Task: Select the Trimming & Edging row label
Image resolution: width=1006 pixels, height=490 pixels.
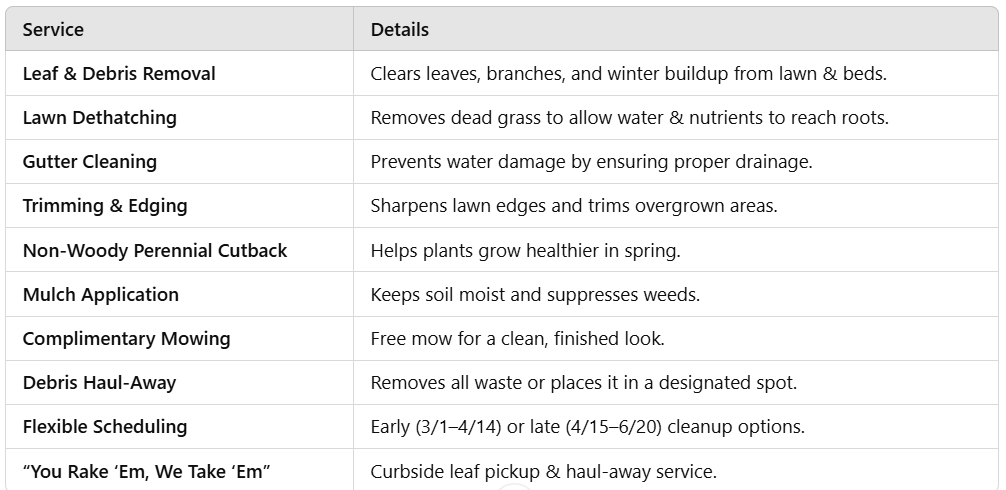Action: [105, 206]
